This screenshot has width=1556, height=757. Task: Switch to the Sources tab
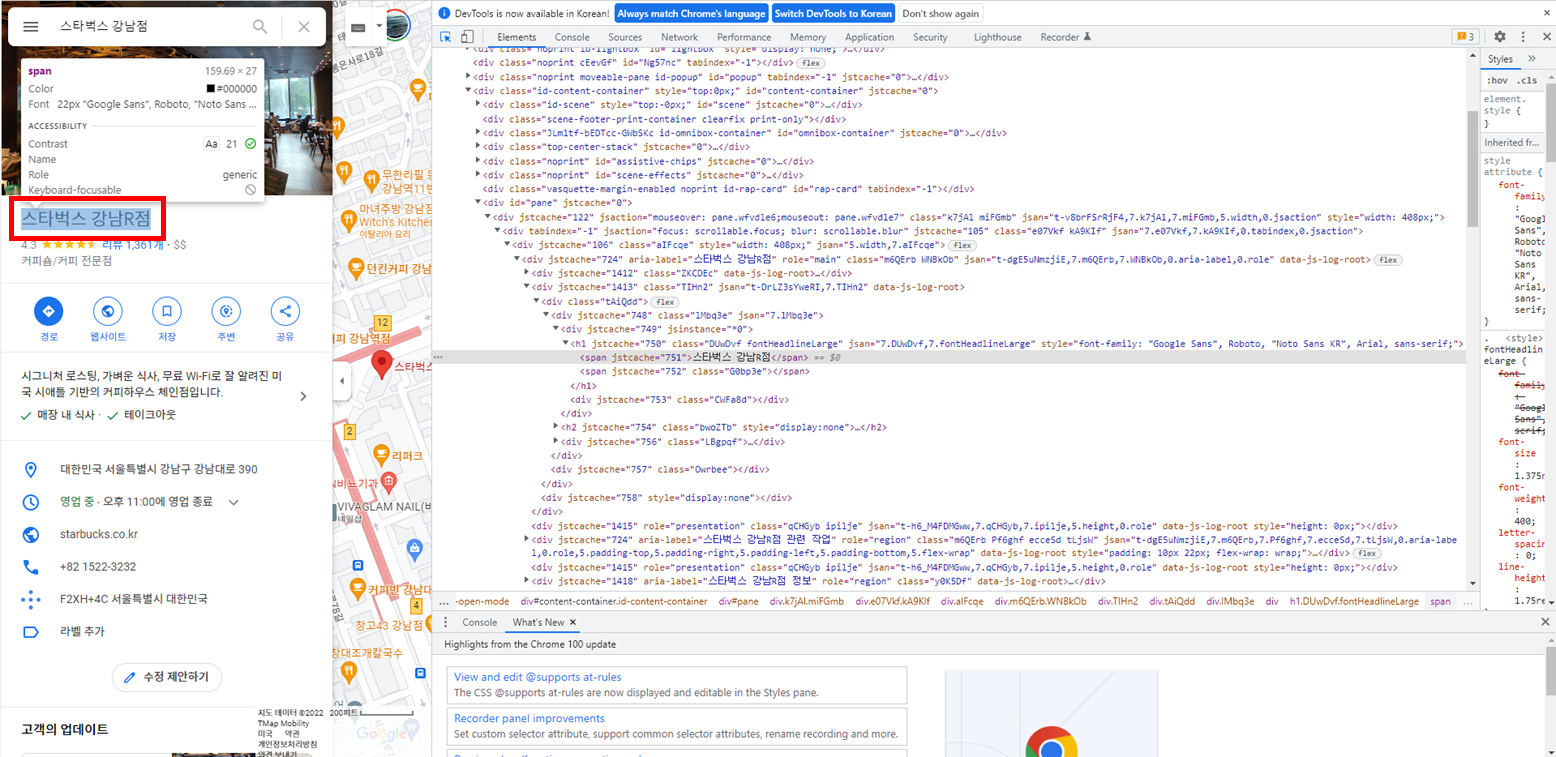625,37
